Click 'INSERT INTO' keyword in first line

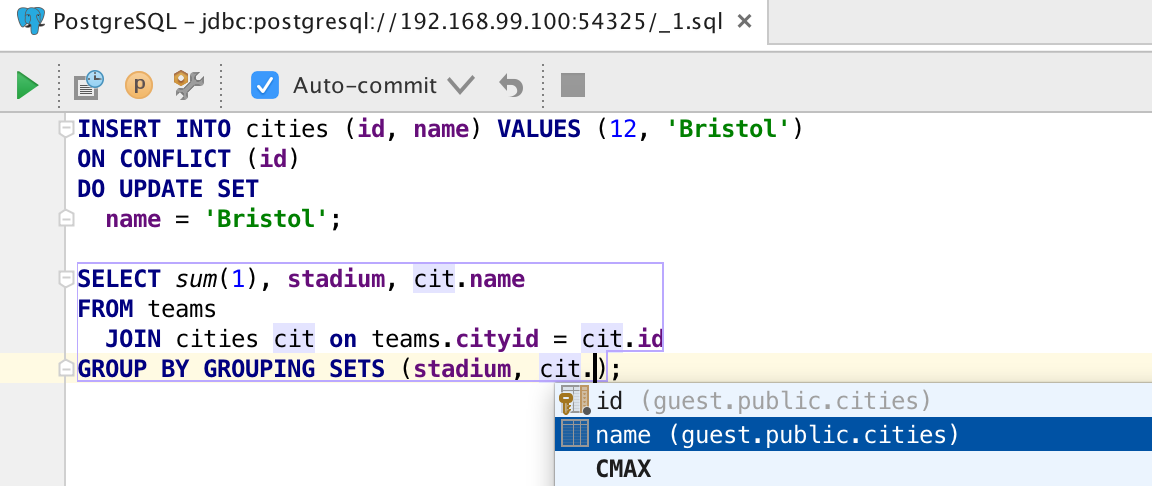154,129
